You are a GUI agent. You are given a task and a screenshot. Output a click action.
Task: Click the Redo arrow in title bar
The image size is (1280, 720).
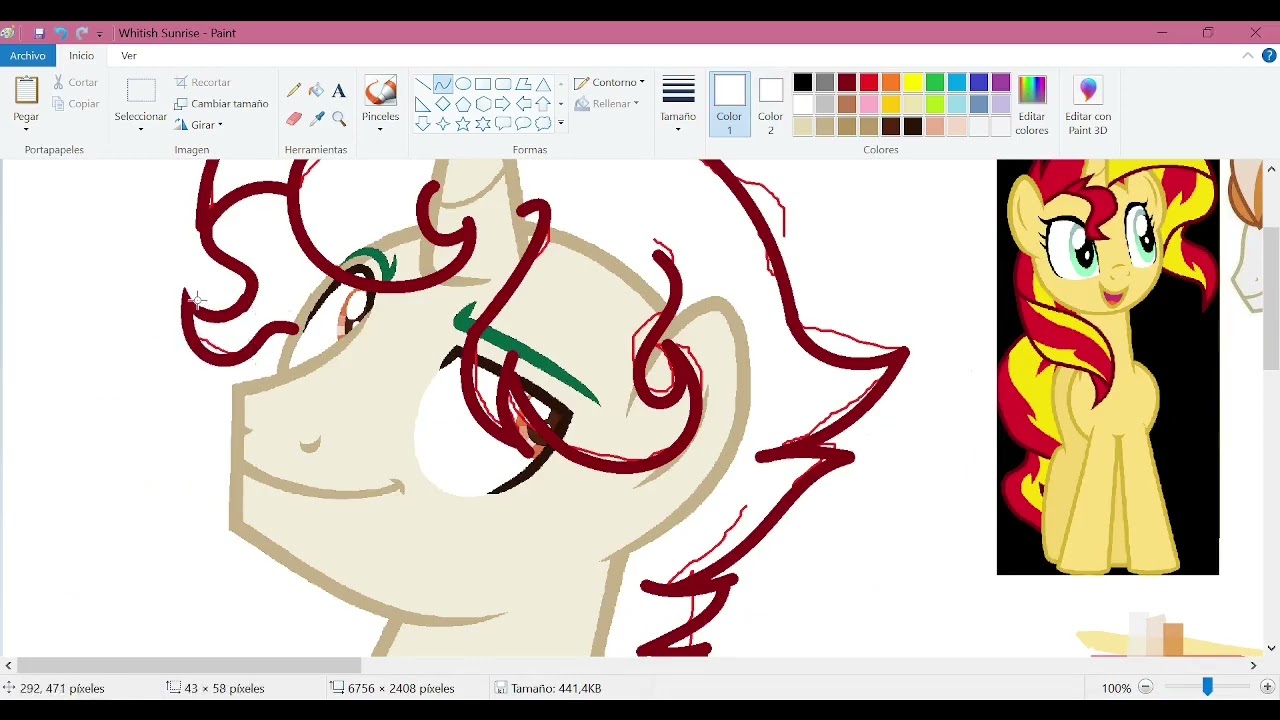pyautogui.click(x=82, y=33)
